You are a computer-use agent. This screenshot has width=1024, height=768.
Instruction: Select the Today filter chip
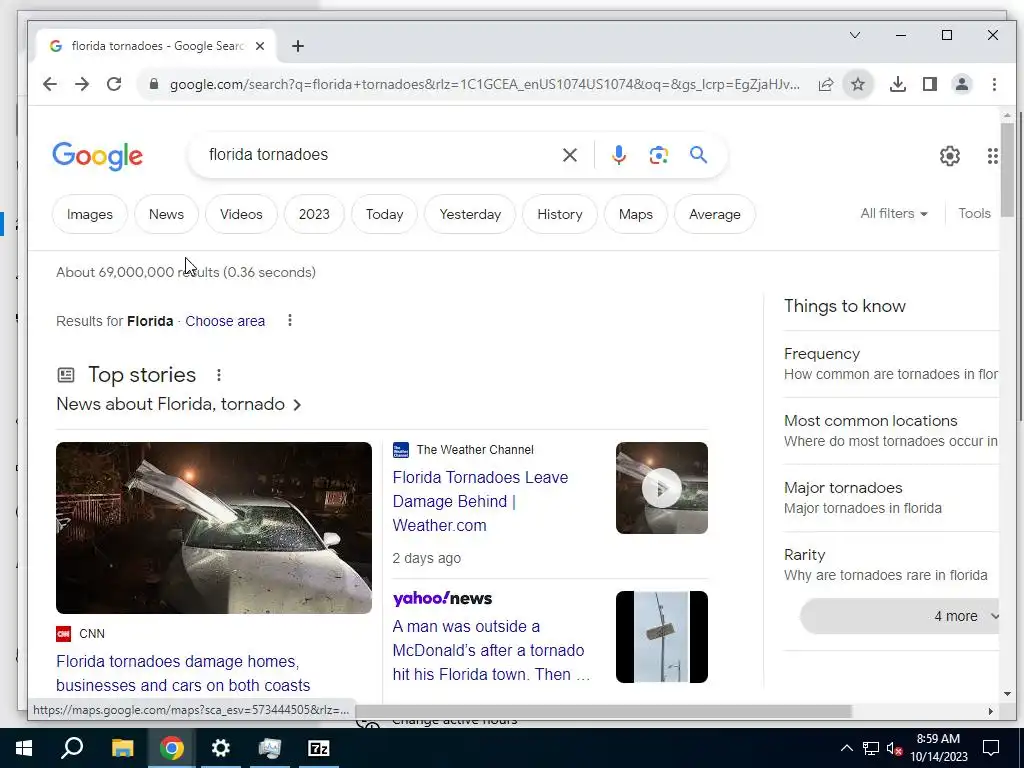tap(384, 214)
